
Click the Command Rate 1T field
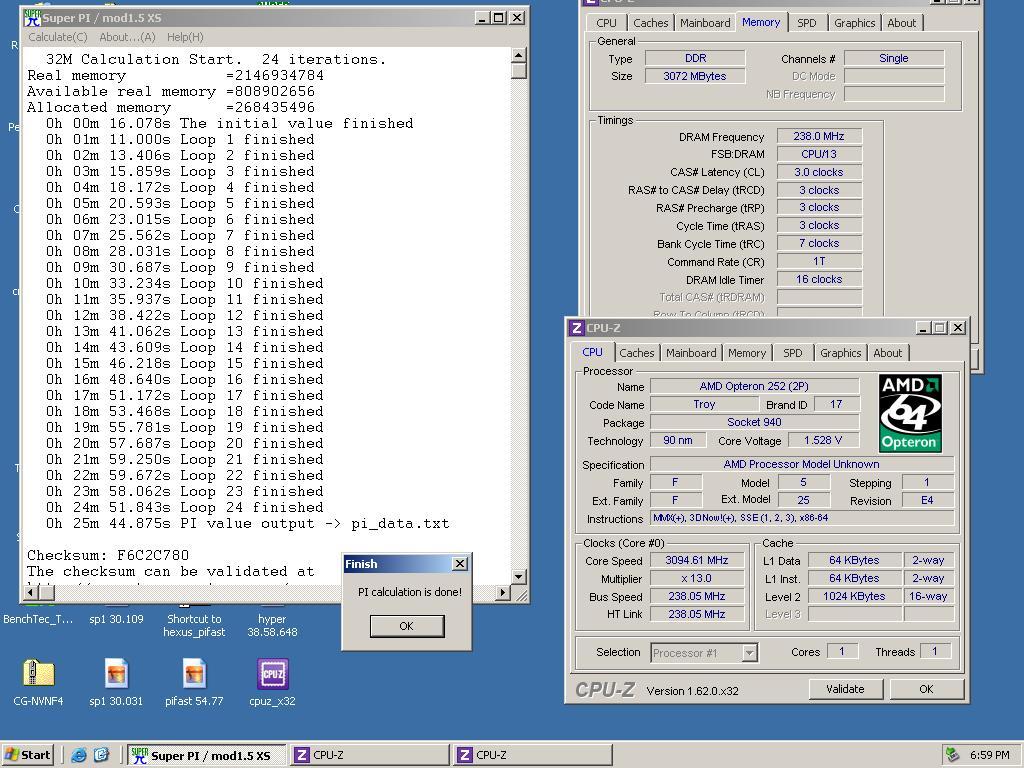[819, 261]
